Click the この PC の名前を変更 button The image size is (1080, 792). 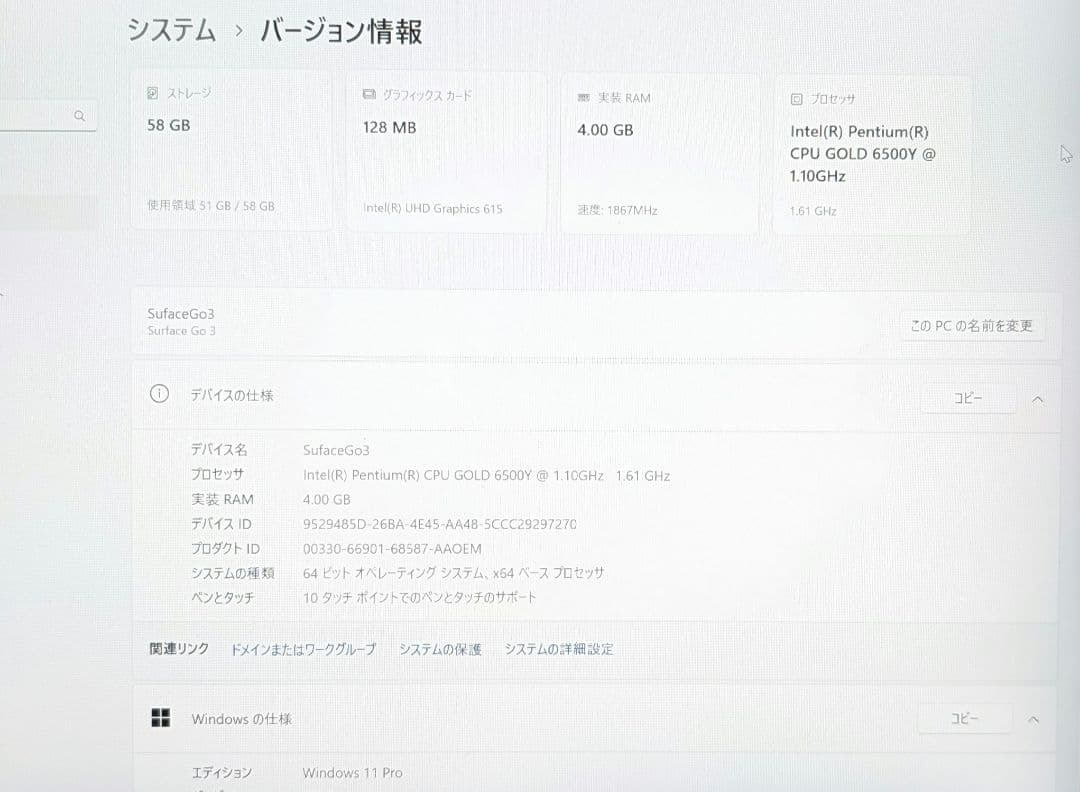coord(971,326)
